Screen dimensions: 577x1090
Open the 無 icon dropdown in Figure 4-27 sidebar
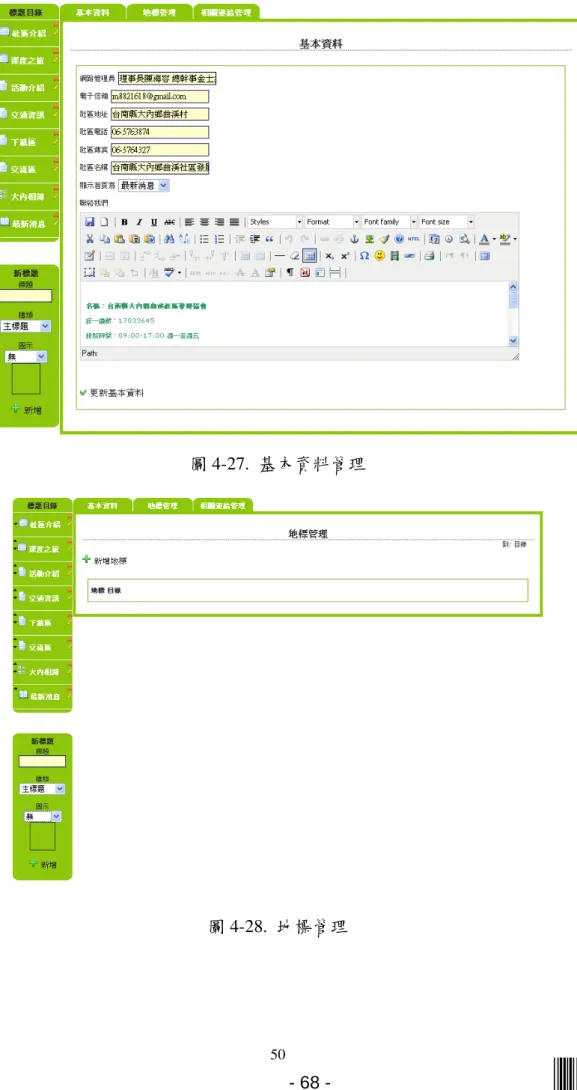[26, 356]
